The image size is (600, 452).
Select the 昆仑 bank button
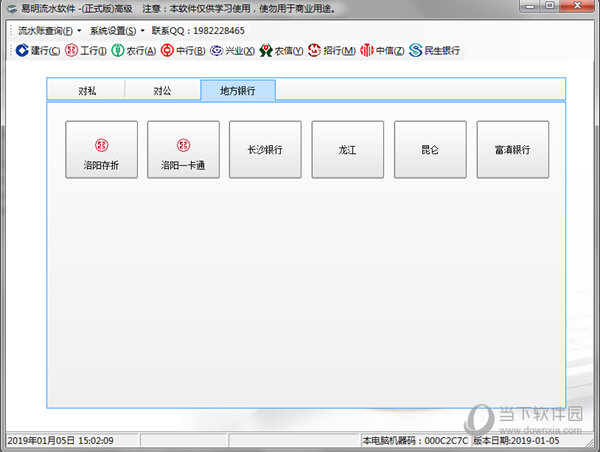430,150
